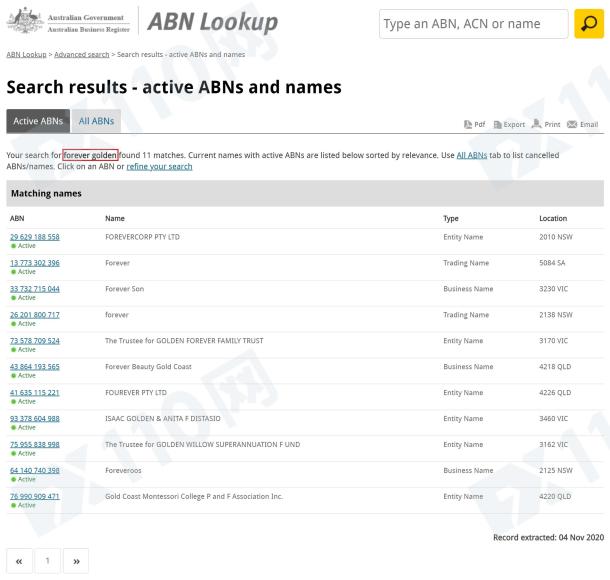The width and height of the screenshot is (610, 580).
Task: Click the 2010 NSW location cell
Action: coord(556,237)
